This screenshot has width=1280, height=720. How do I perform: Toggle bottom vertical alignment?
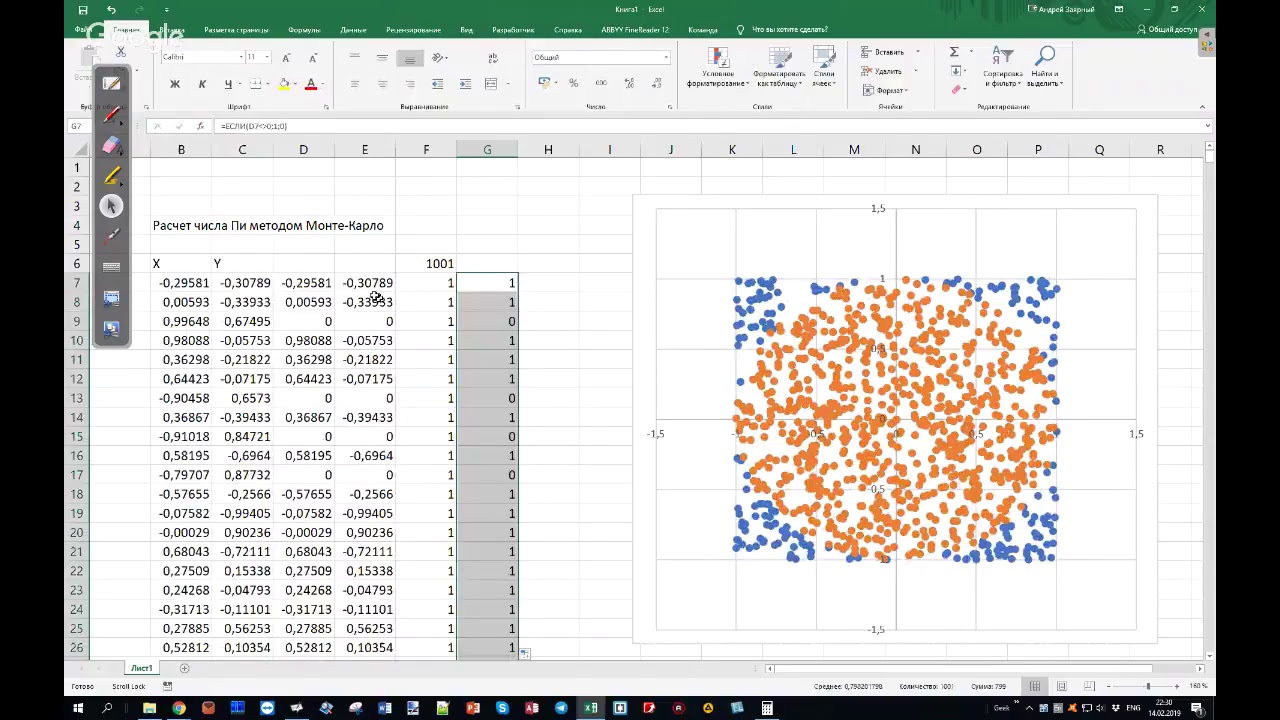(409, 58)
